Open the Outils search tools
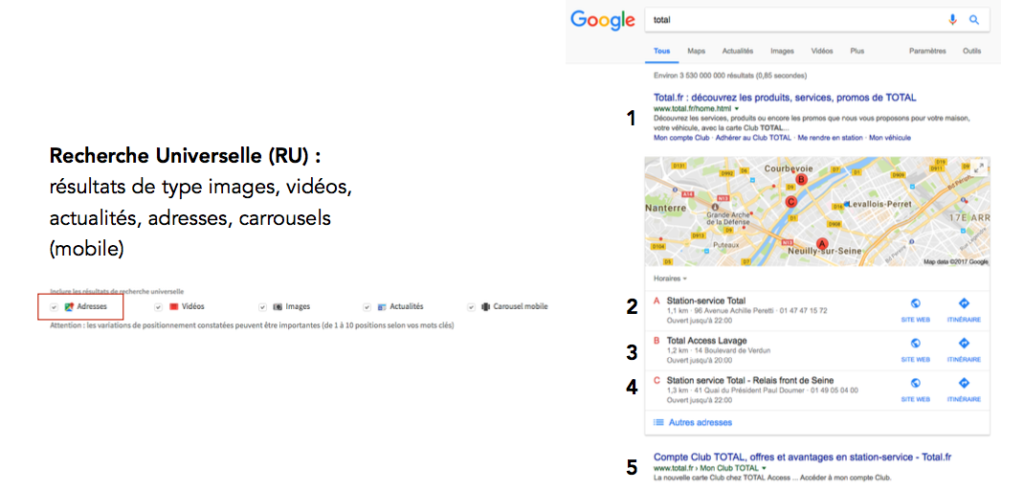 [972, 51]
